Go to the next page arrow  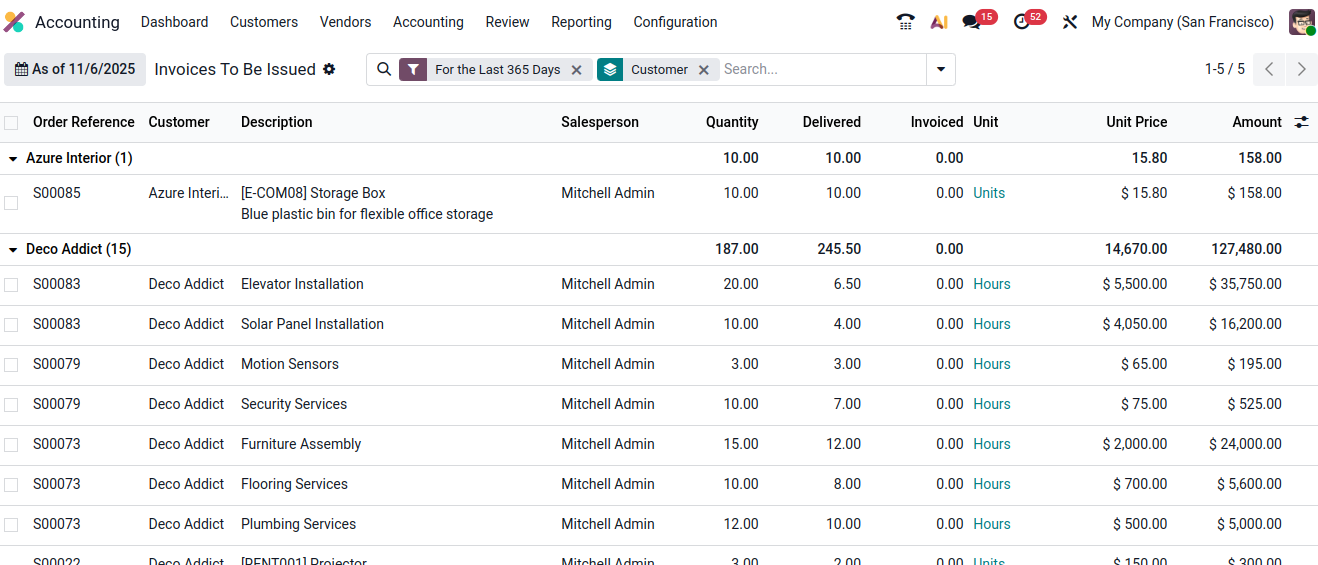coord(1301,69)
